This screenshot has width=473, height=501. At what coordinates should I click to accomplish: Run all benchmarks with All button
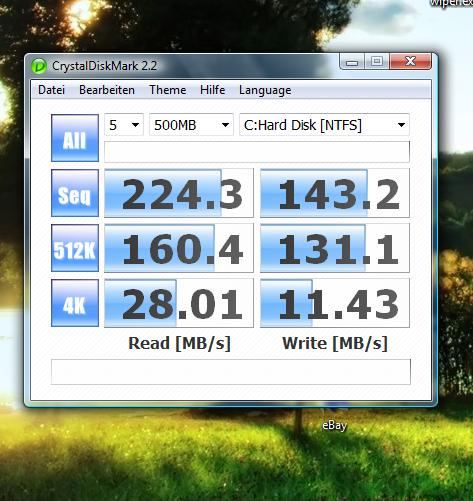[75, 138]
